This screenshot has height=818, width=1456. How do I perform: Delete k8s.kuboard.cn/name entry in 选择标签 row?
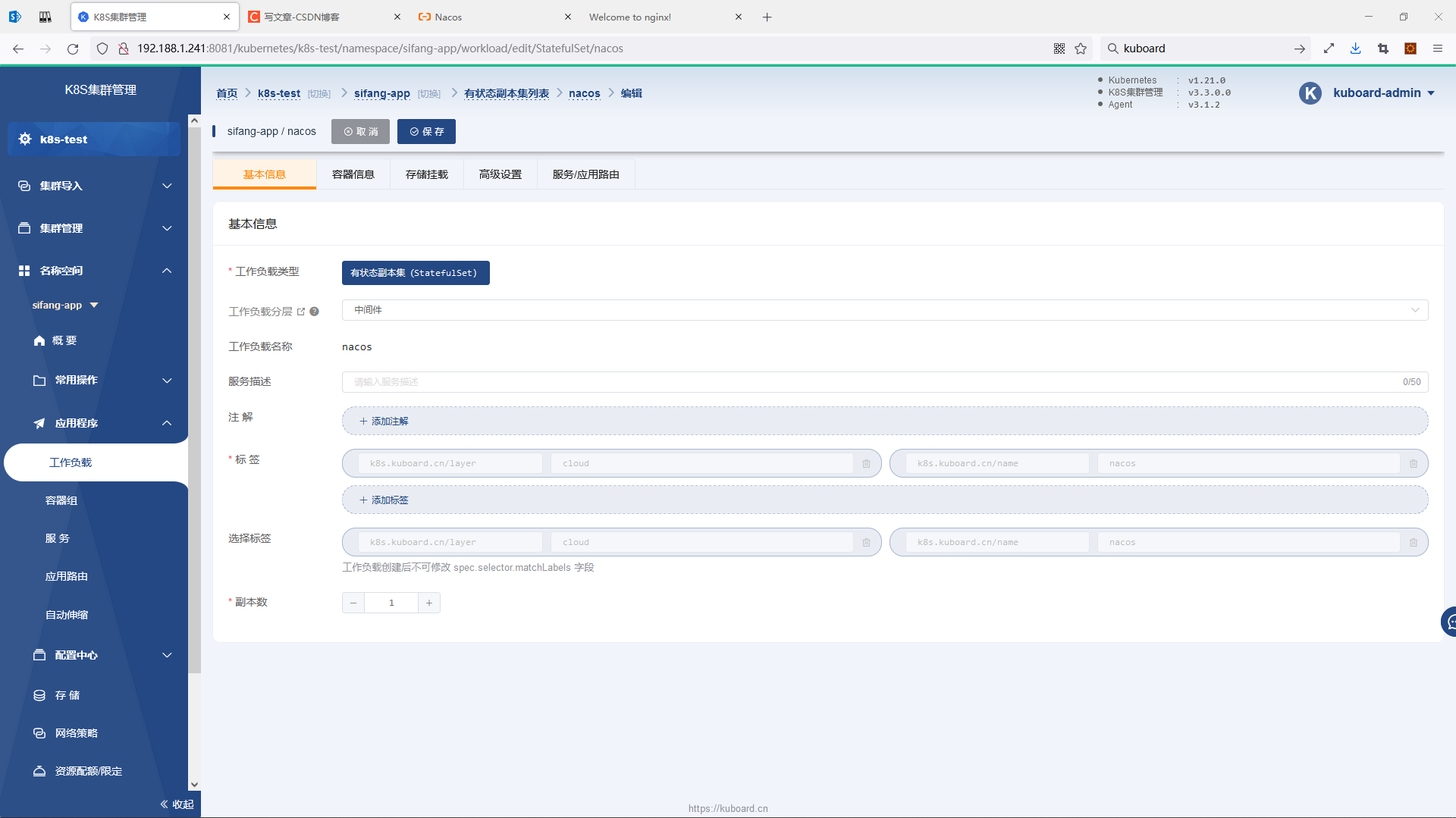(1414, 542)
